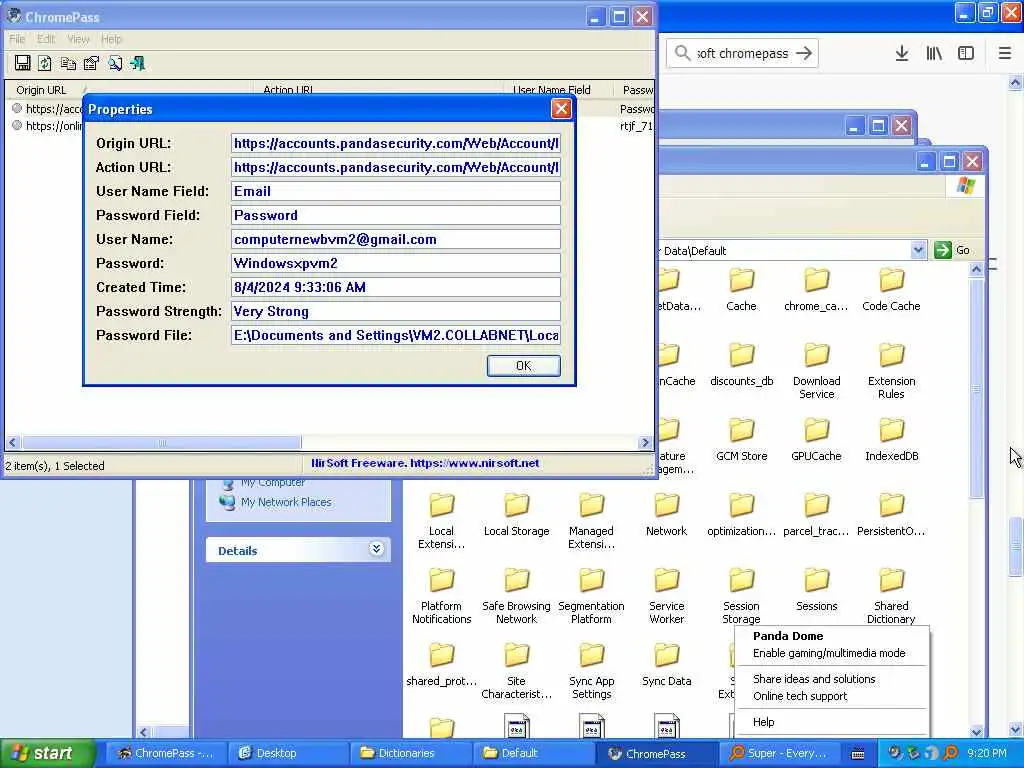1024x768 pixels.
Task: Click the Exit door toolbar icon
Action: pyautogui.click(x=138, y=63)
